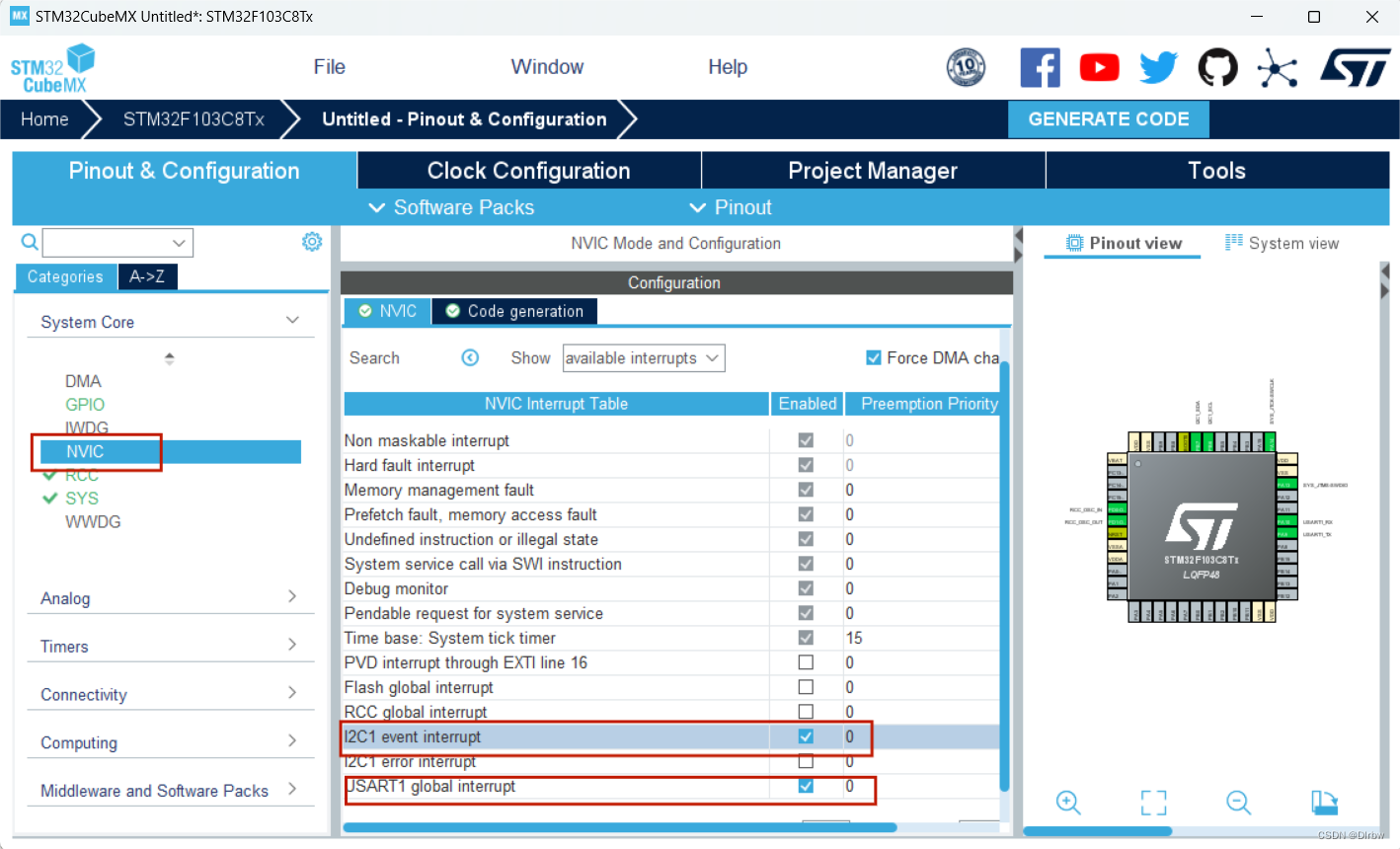Disable USART1 global interrupt checkbox
Screen dimensions: 1400x849
coord(806,786)
